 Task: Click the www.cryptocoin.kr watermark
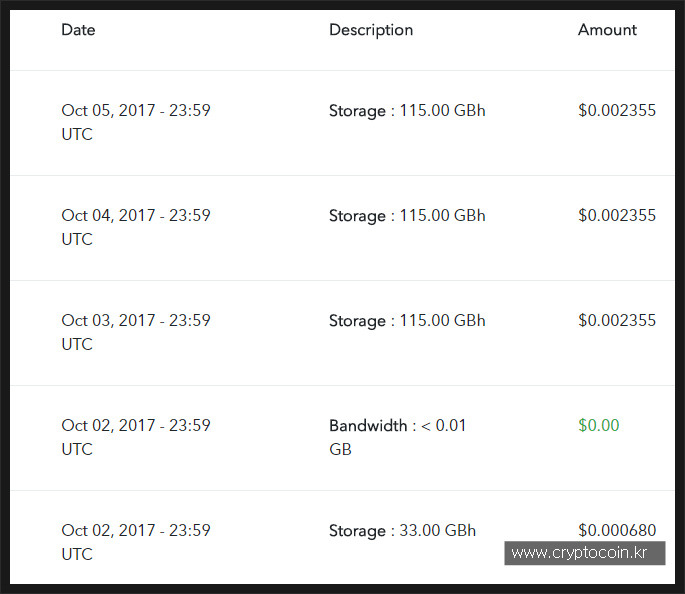pos(585,553)
